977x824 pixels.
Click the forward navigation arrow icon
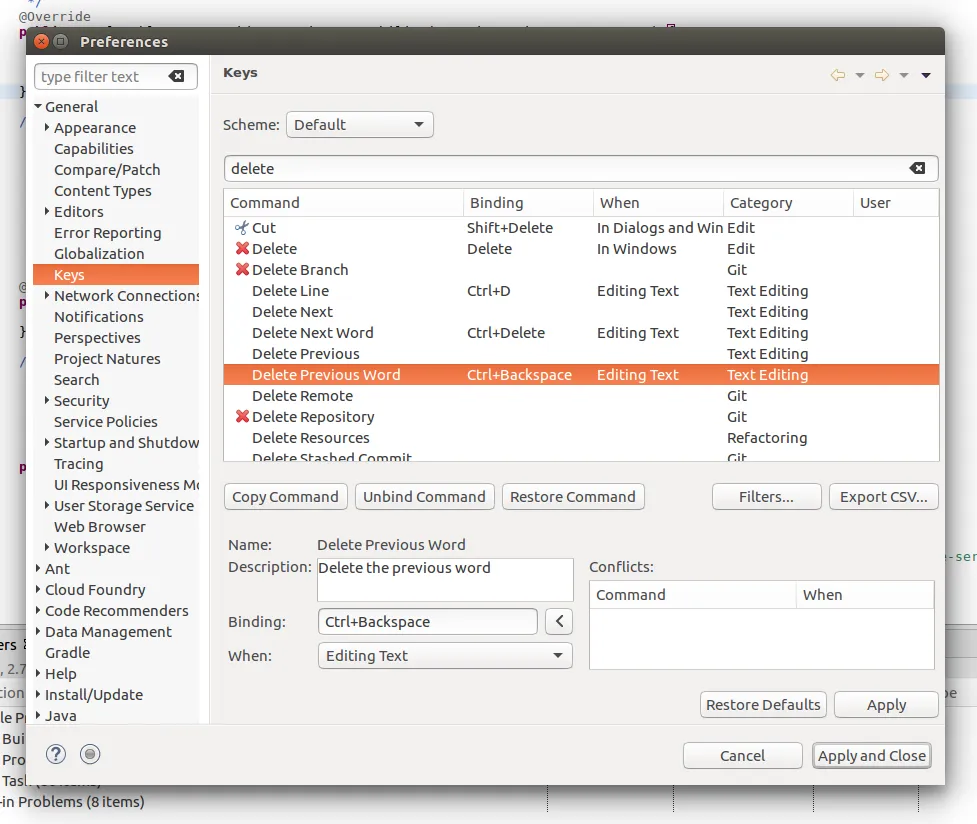(882, 75)
